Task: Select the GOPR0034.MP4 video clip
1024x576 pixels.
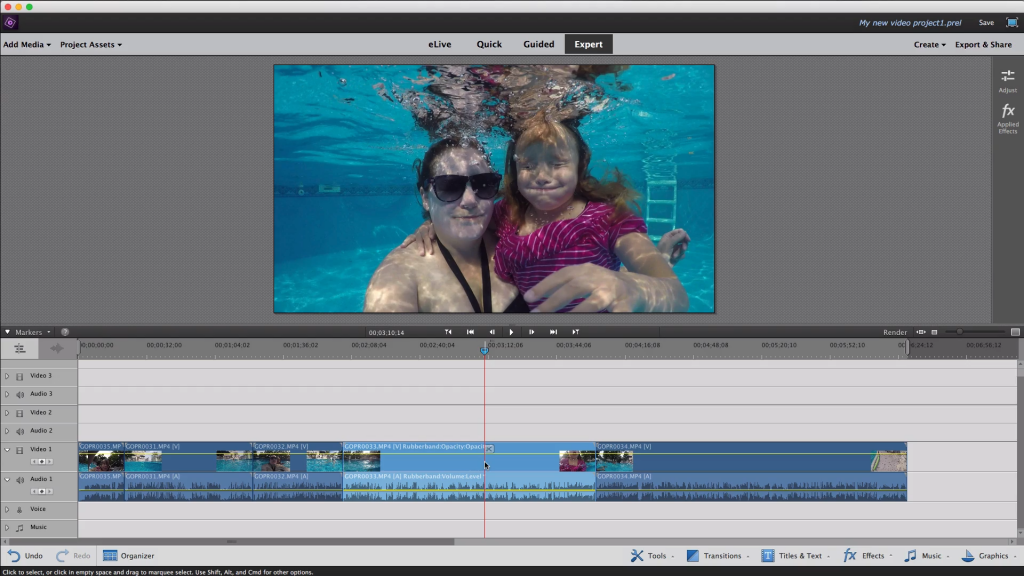Action: (x=751, y=457)
